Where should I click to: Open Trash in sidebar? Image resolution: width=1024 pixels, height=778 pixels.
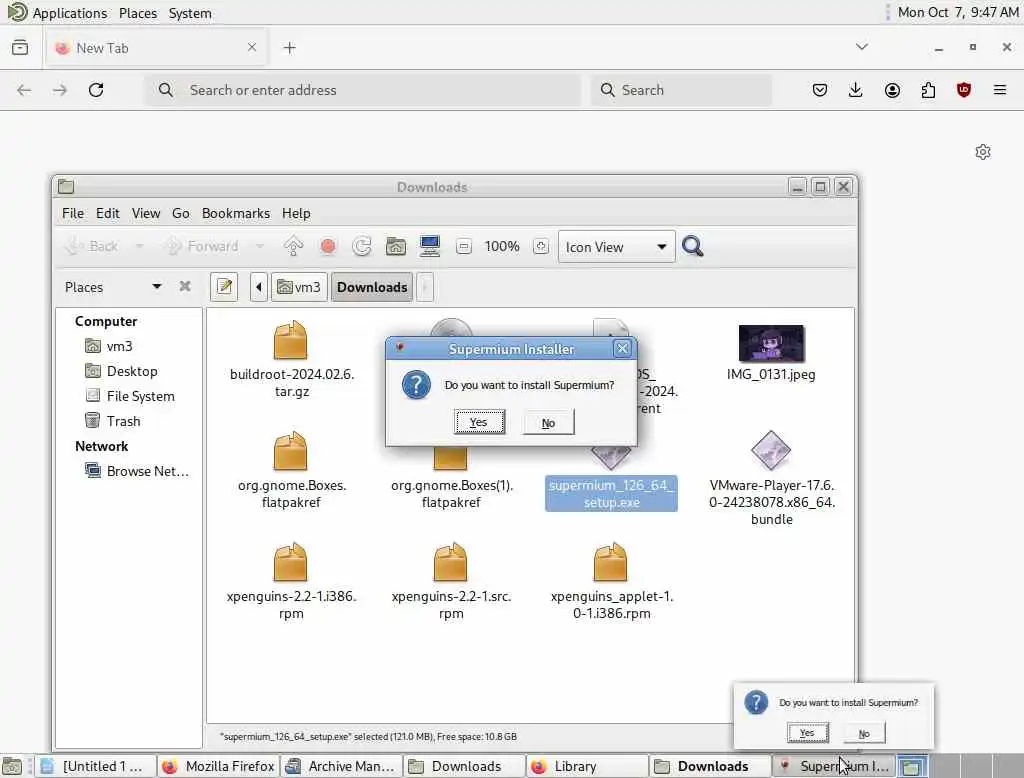pyautogui.click(x=112, y=421)
